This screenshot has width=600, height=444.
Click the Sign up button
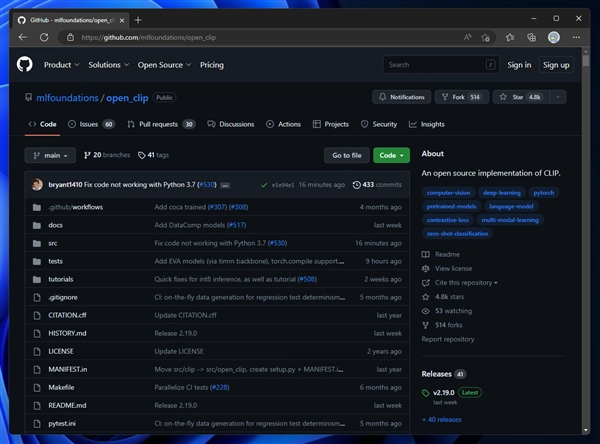(x=556, y=65)
